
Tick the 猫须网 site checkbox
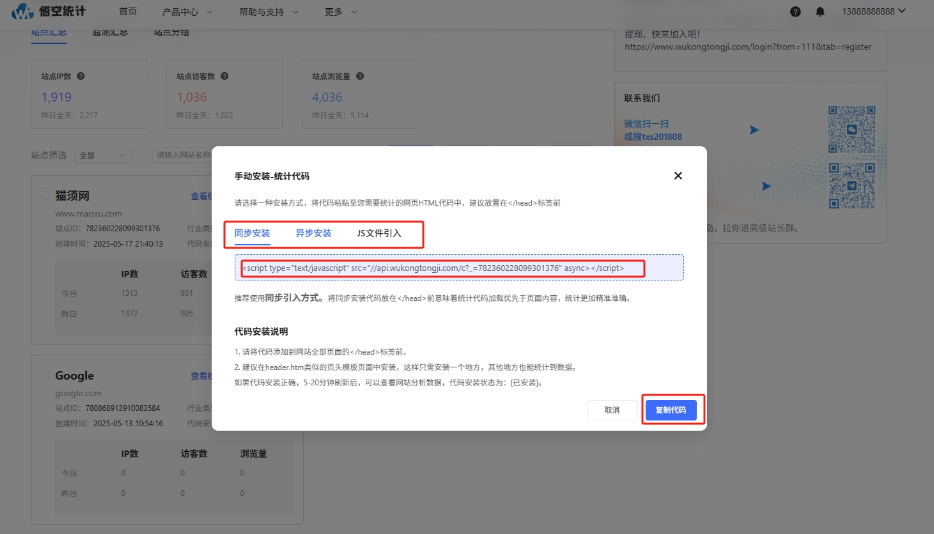click(45, 195)
